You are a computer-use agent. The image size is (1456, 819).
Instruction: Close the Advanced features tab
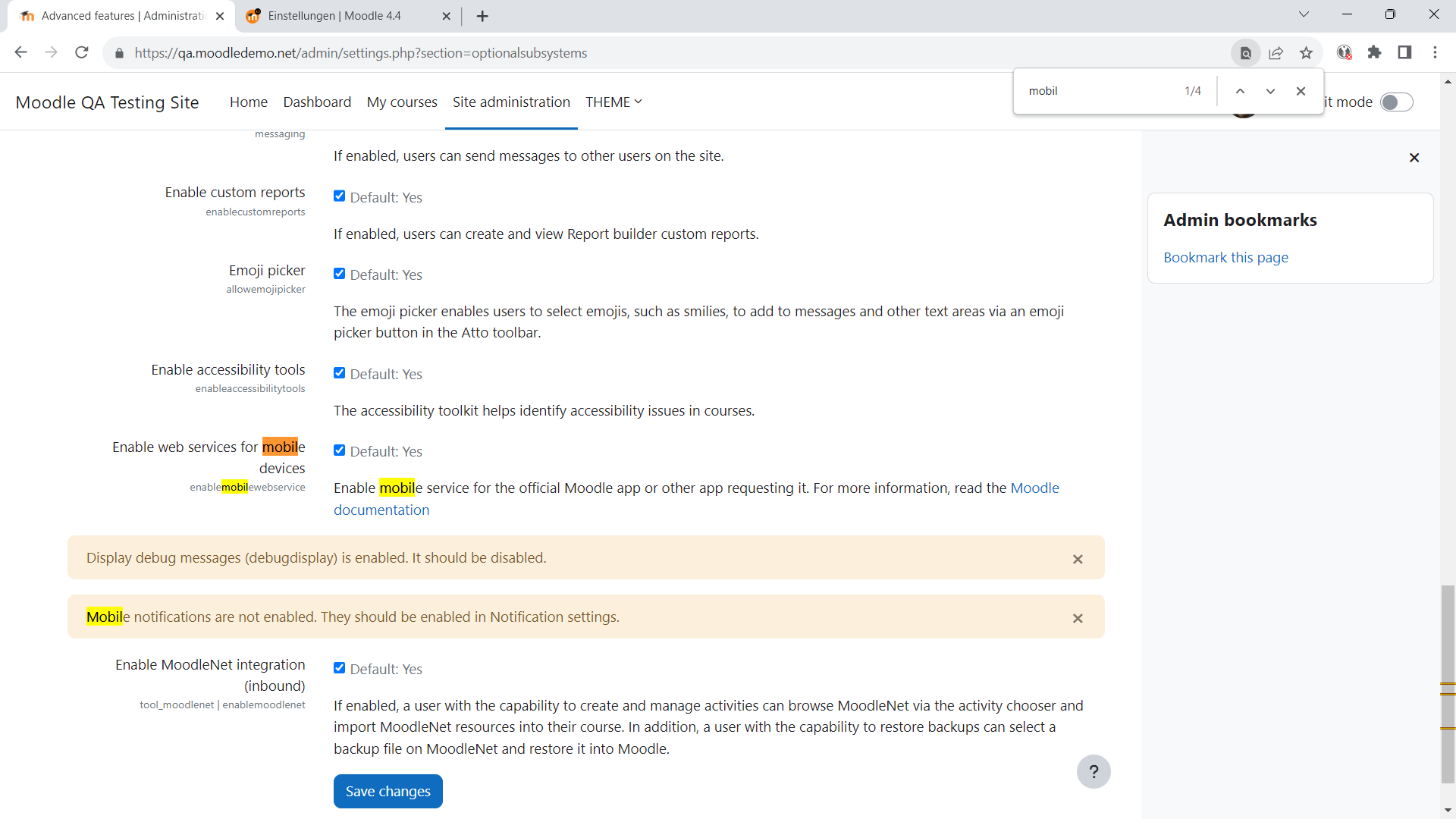coord(220,16)
